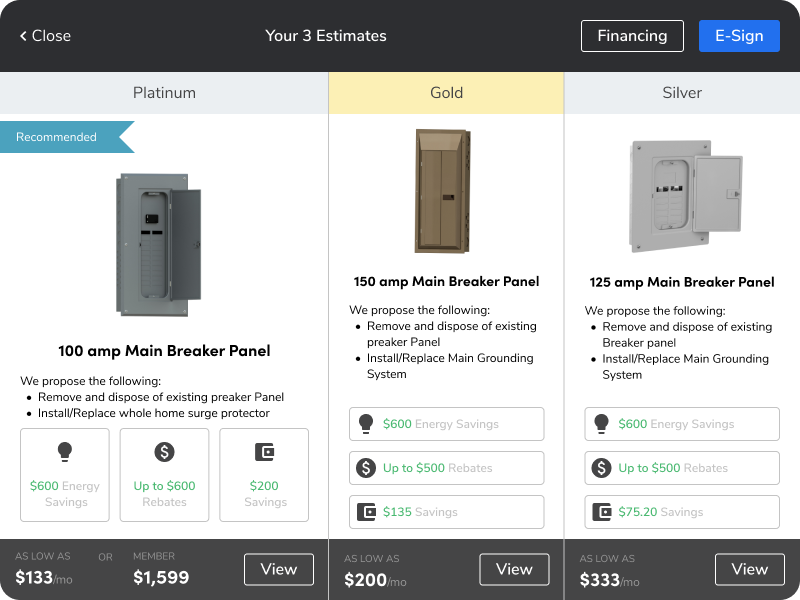View the Platinum estimate details
This screenshot has width=800, height=600.
point(278,569)
